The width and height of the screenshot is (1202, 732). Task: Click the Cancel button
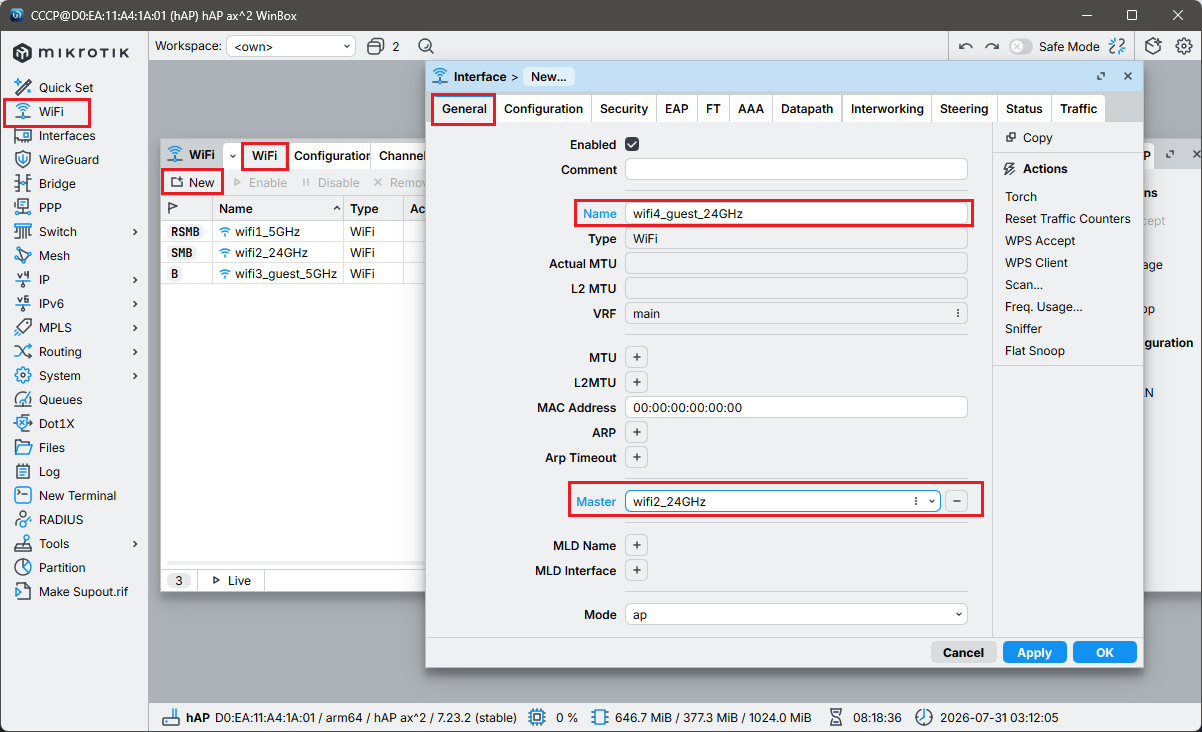point(963,652)
